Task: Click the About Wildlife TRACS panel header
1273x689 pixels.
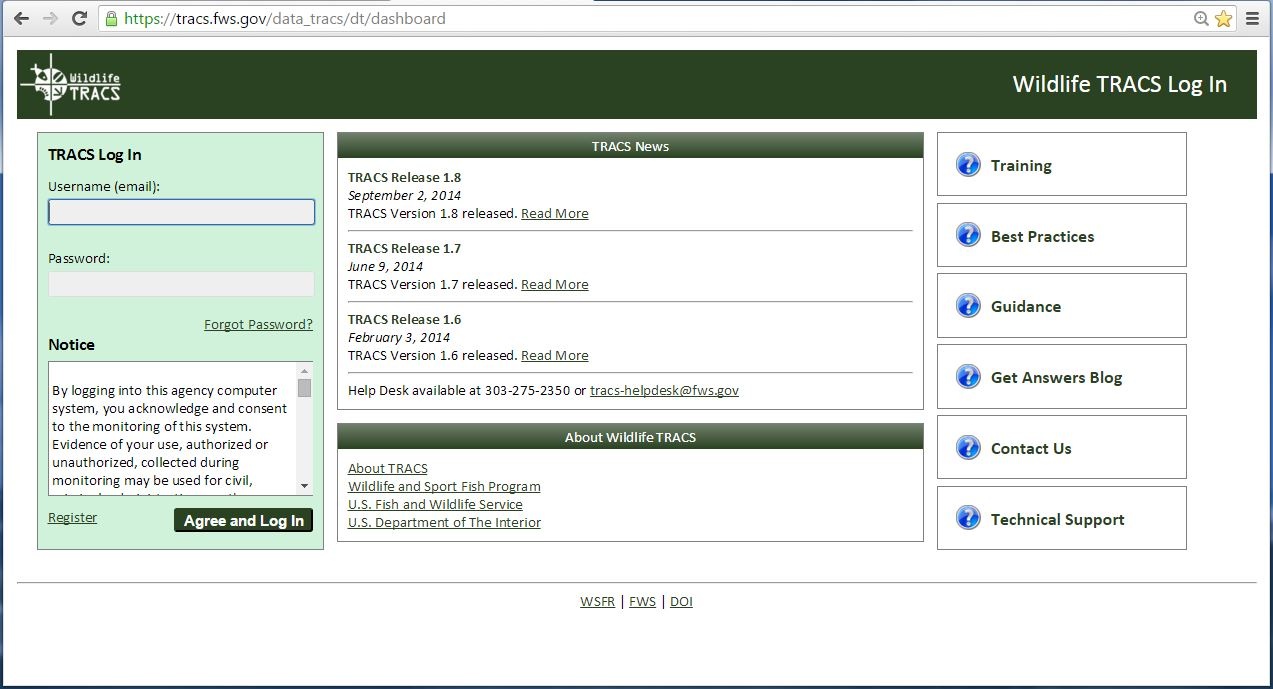Action: pyautogui.click(x=630, y=437)
